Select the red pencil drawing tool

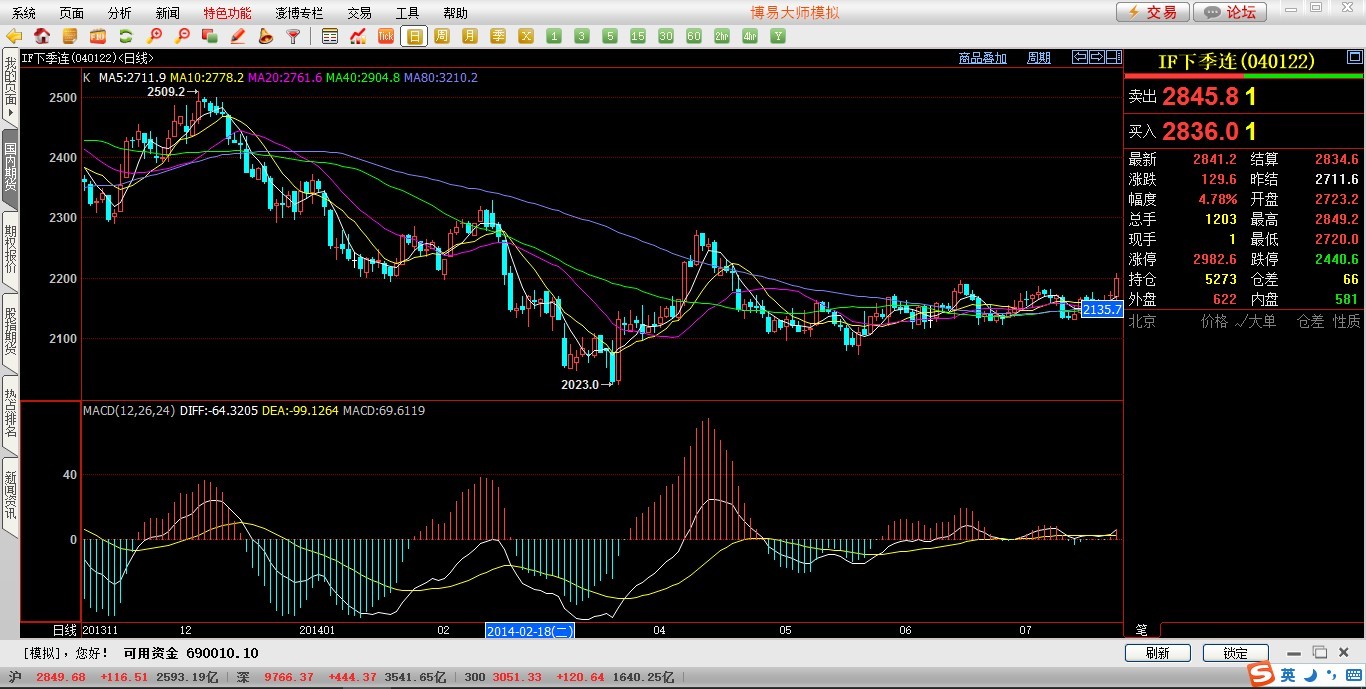click(x=238, y=36)
